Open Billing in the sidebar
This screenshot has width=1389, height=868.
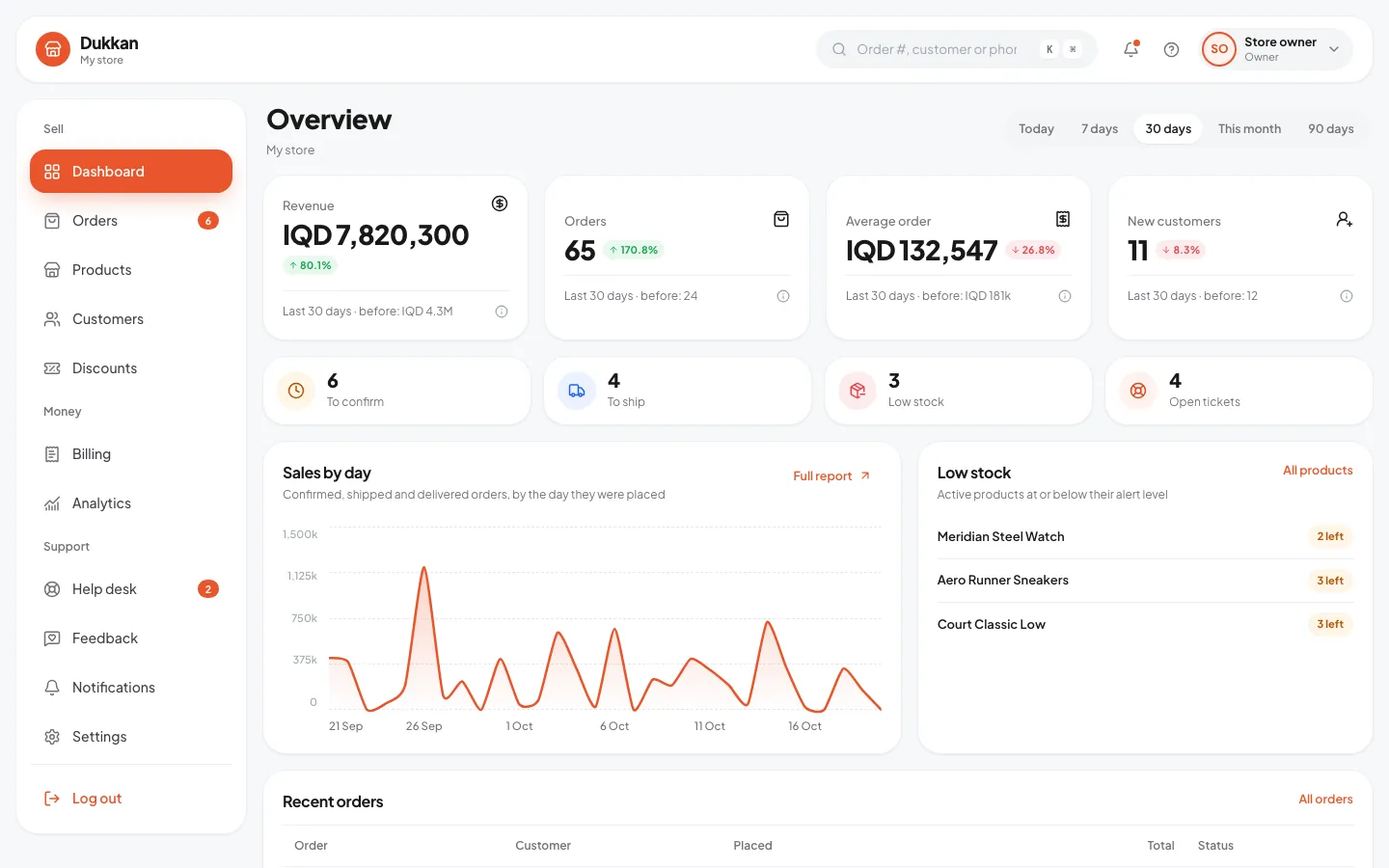(x=131, y=454)
